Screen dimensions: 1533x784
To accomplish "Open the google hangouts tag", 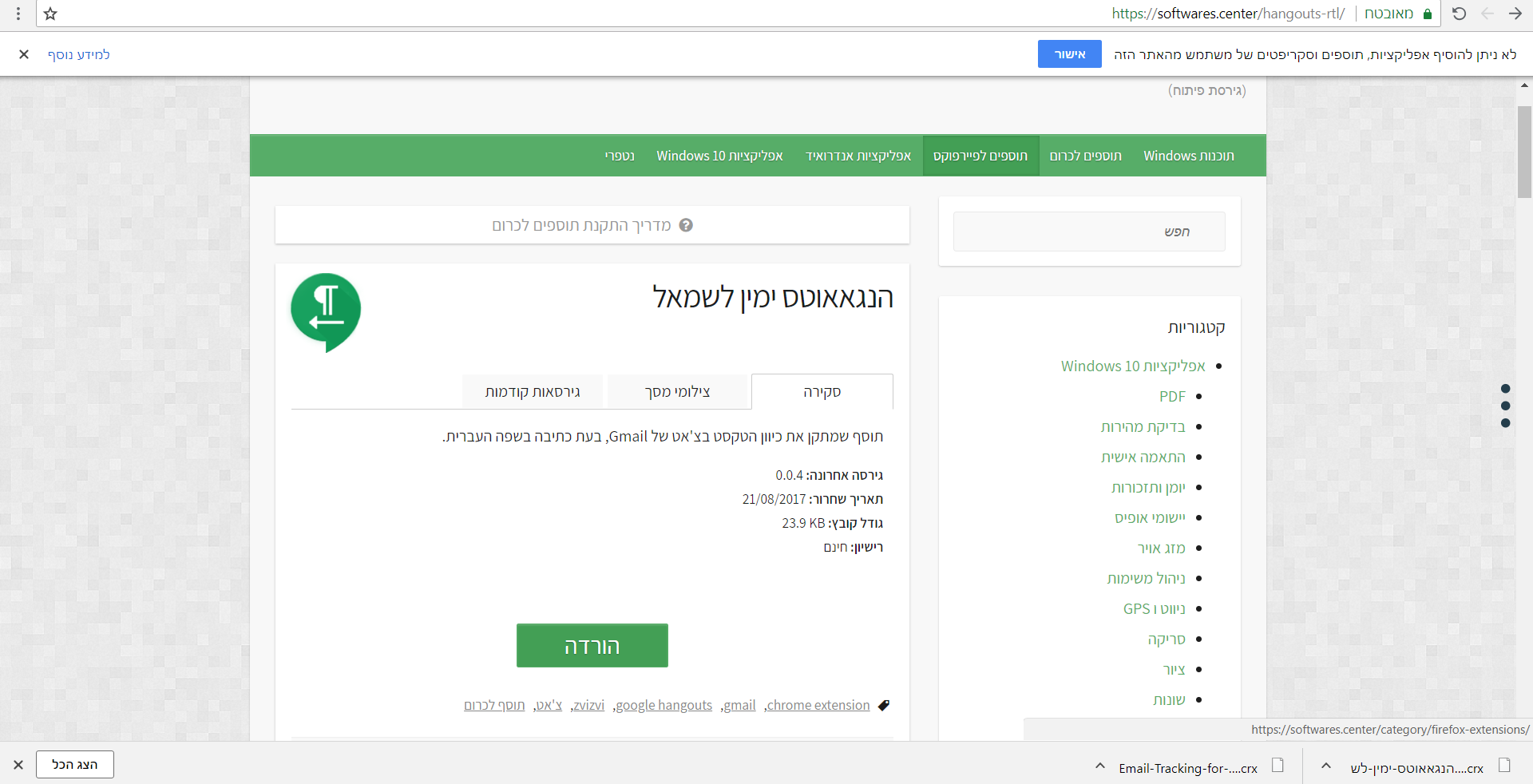I will tap(664, 705).
